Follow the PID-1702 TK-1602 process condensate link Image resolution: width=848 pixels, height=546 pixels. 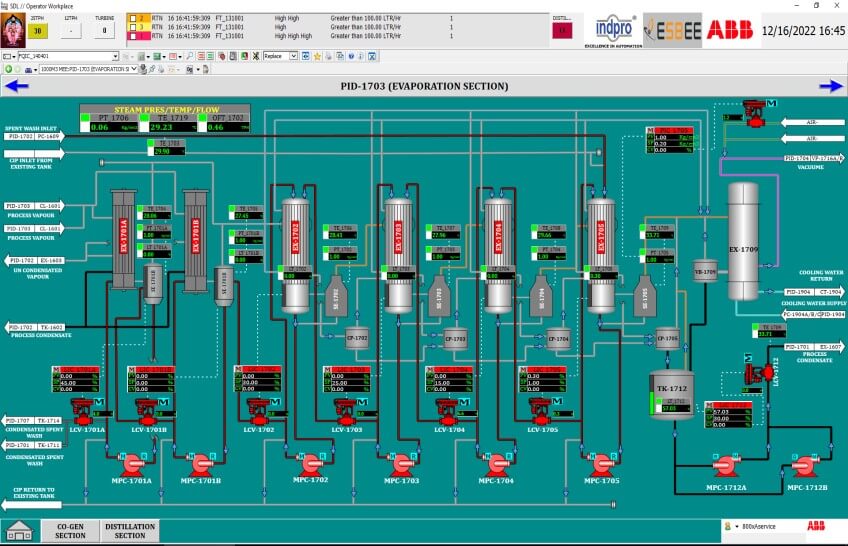(x=35, y=328)
